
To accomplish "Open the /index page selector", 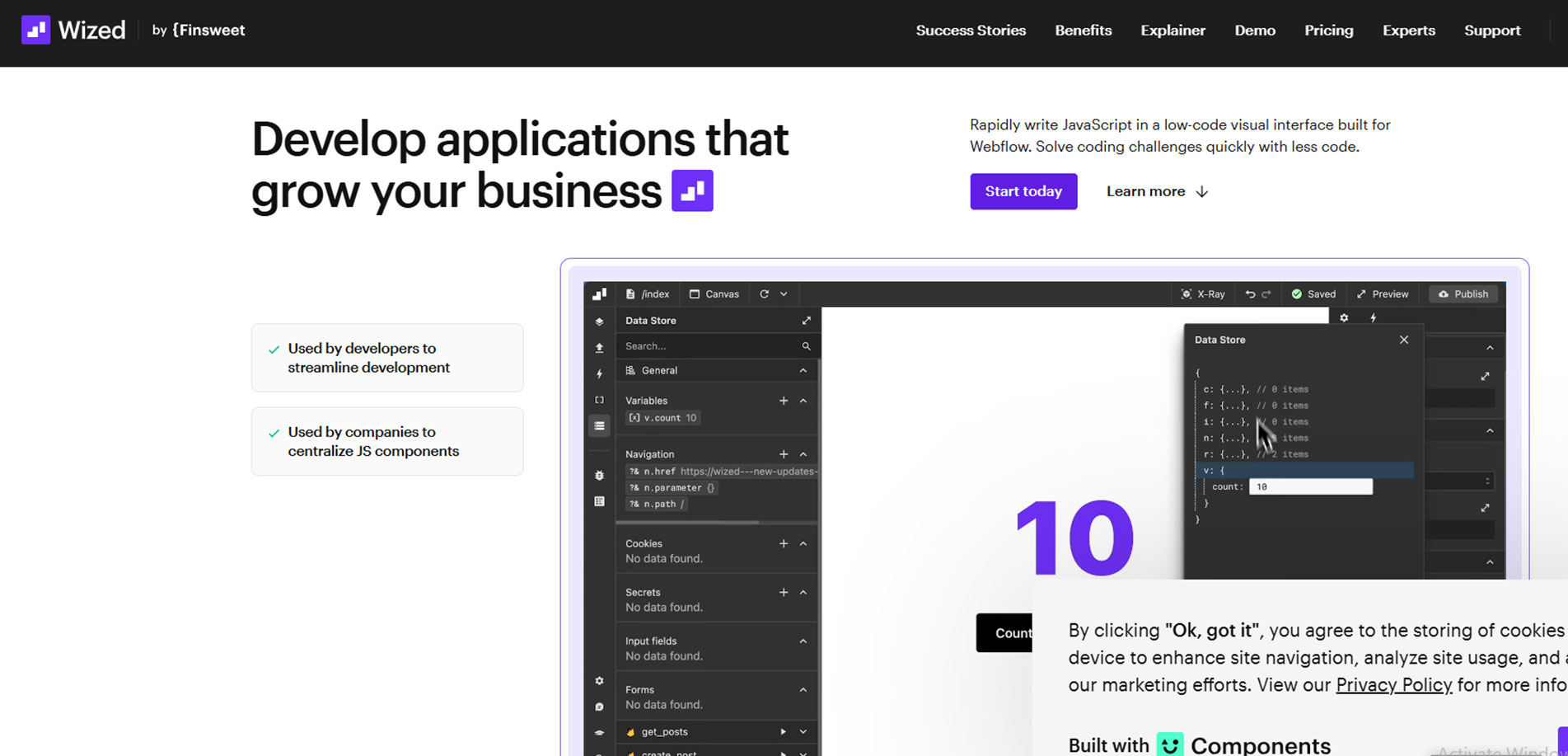I will point(648,293).
